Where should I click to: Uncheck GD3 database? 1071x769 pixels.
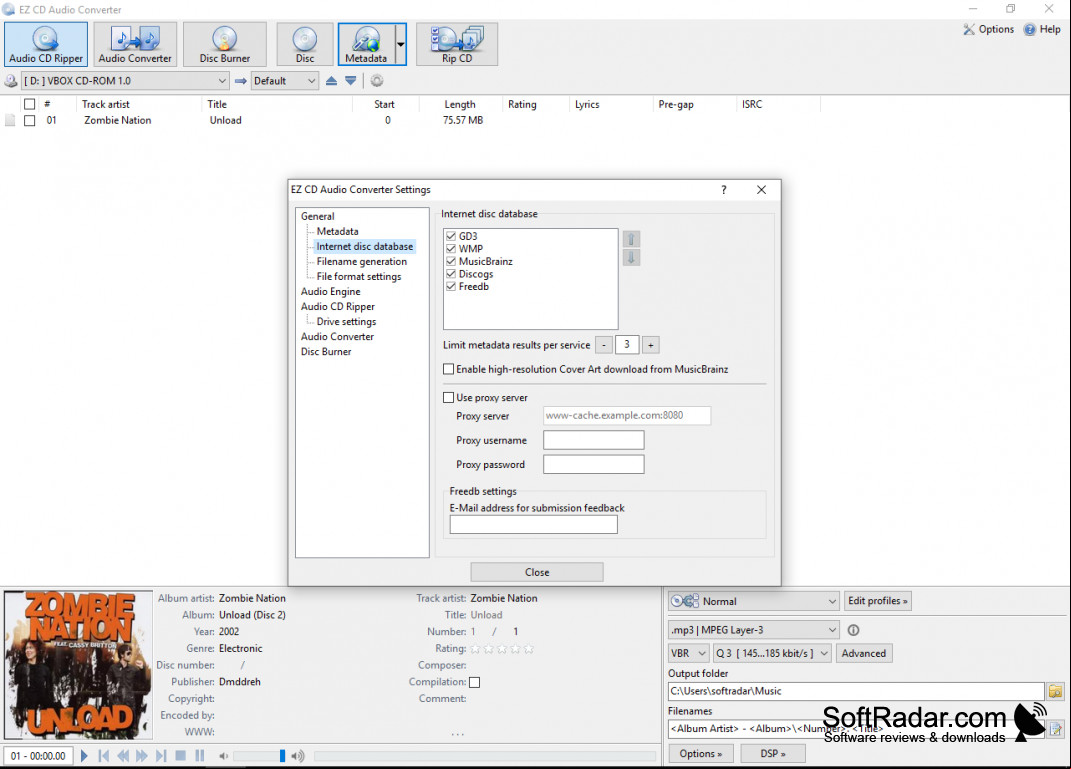(451, 236)
